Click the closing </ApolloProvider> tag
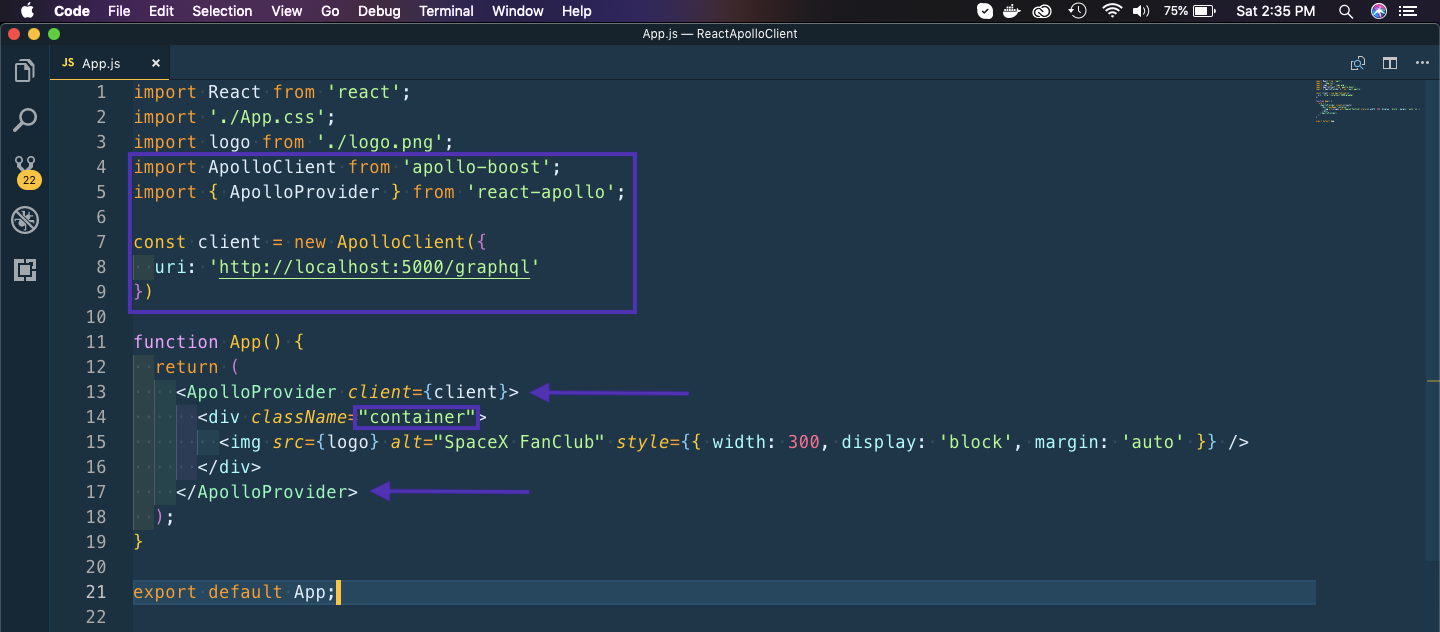The height and width of the screenshot is (632, 1440). 267,492
